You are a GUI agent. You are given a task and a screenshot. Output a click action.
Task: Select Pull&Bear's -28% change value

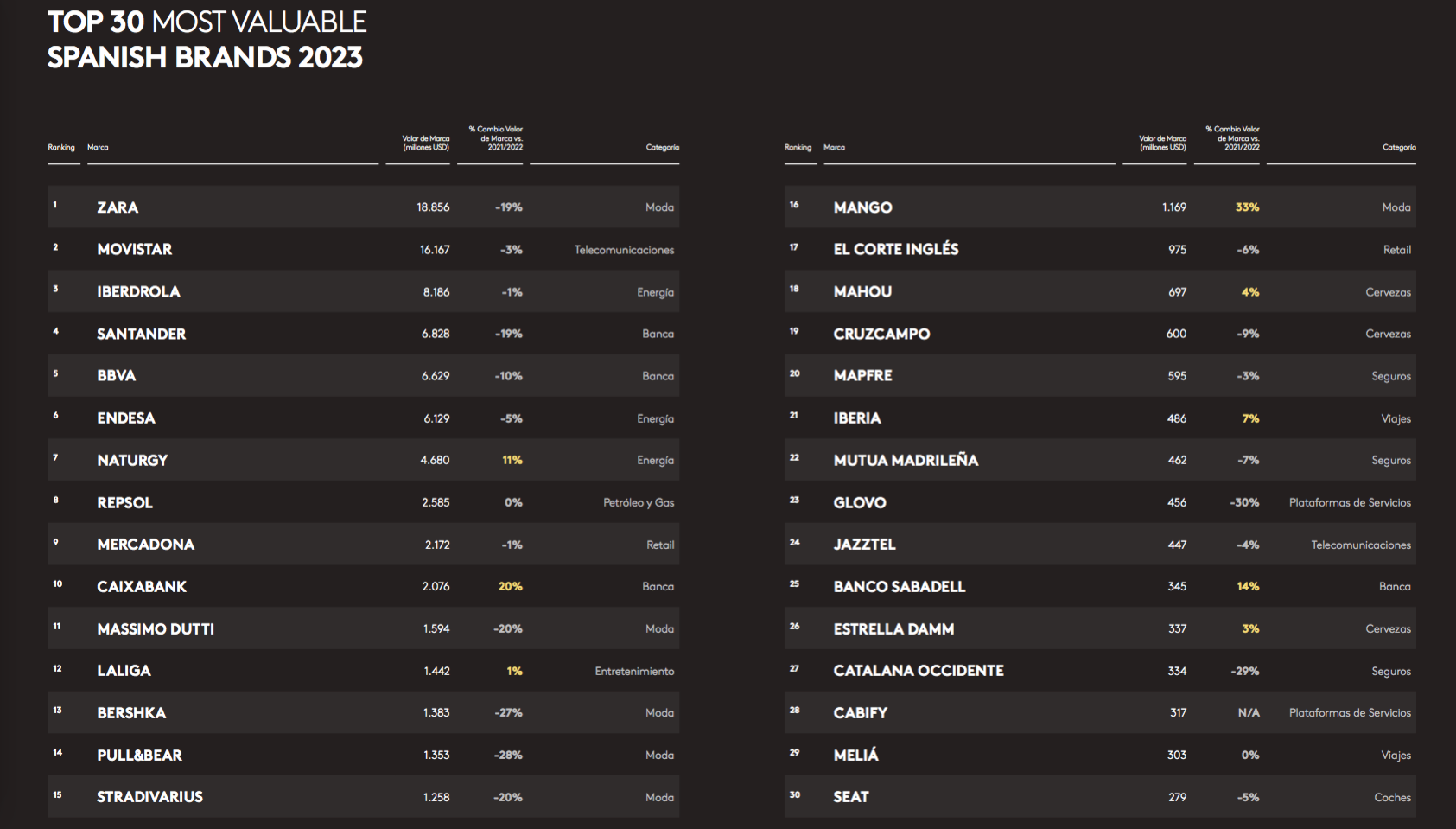[509, 755]
